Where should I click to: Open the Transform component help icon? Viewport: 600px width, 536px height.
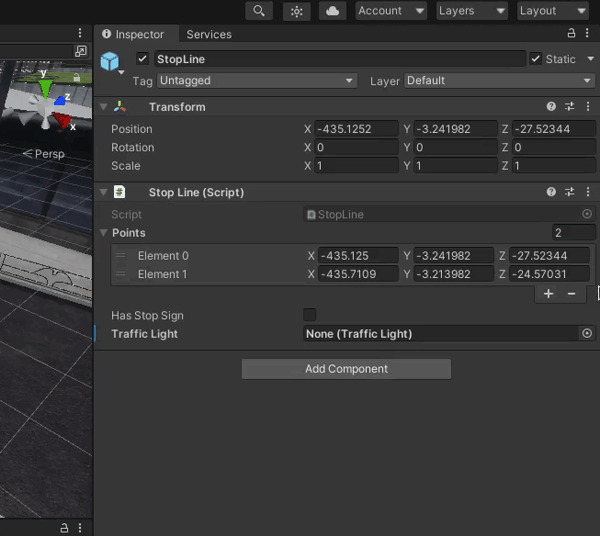[551, 107]
